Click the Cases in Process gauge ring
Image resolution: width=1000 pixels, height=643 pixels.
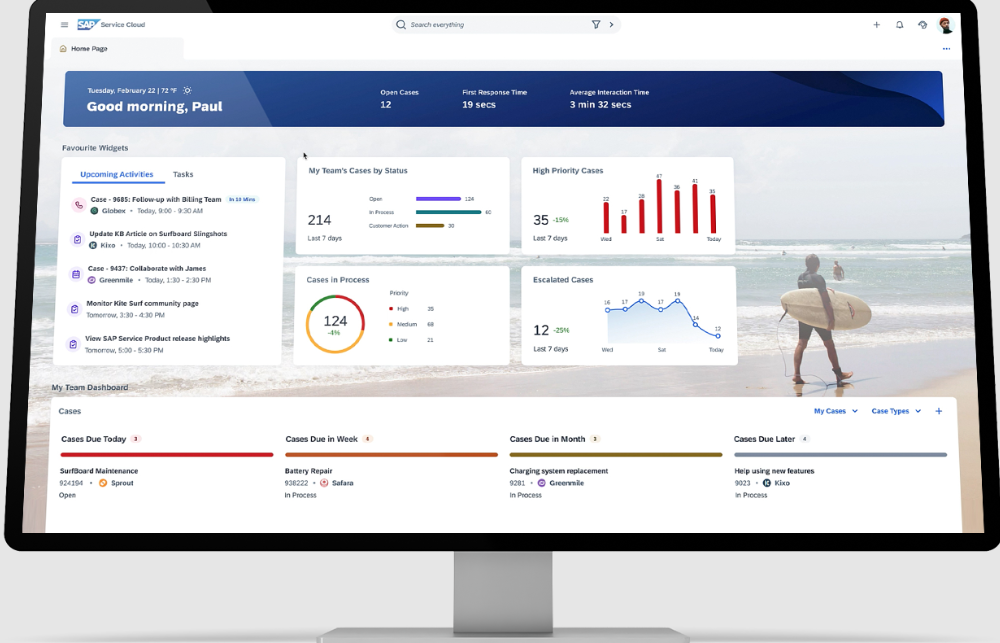pyautogui.click(x=334, y=323)
